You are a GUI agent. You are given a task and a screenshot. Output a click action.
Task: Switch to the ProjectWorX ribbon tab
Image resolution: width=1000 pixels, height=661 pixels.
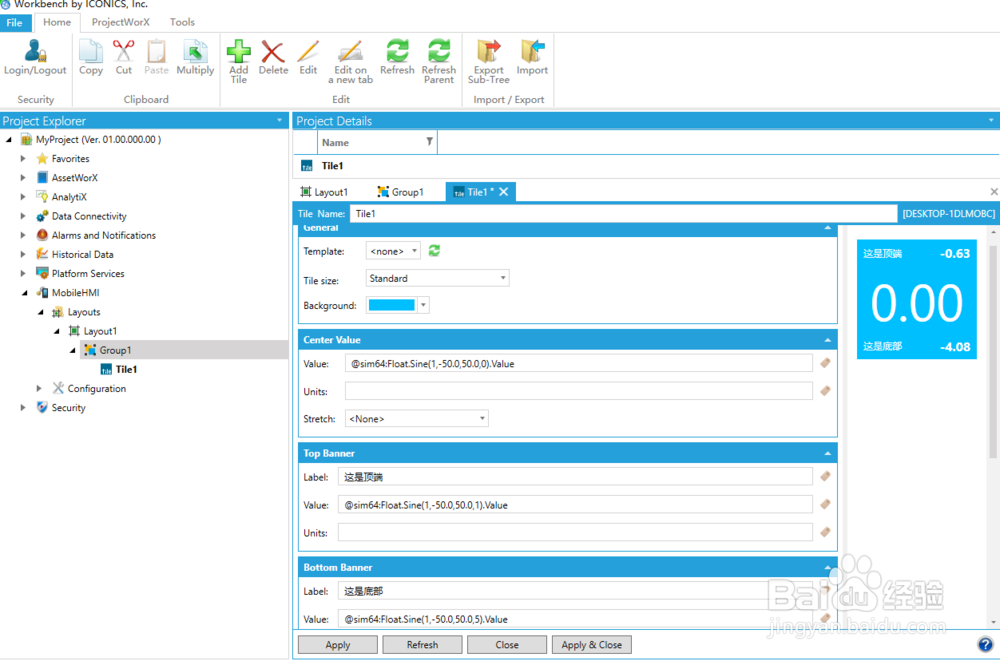click(121, 22)
